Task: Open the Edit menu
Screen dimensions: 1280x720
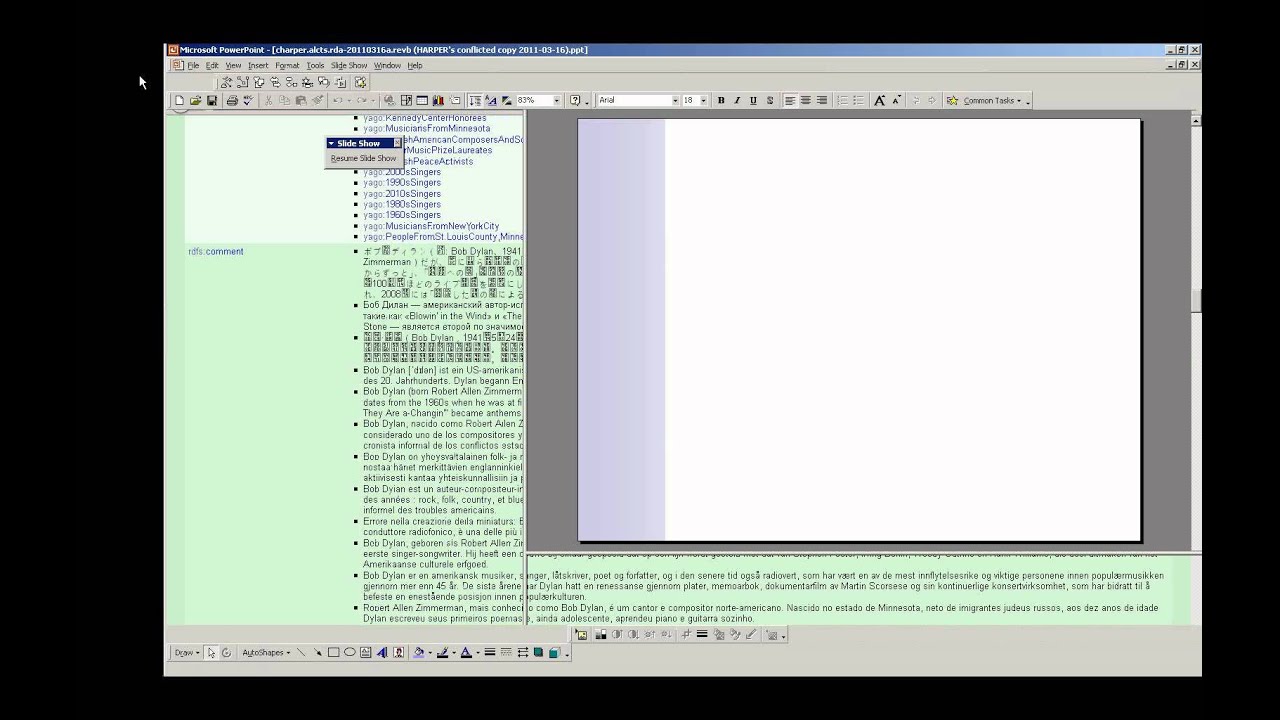Action: coord(212,65)
